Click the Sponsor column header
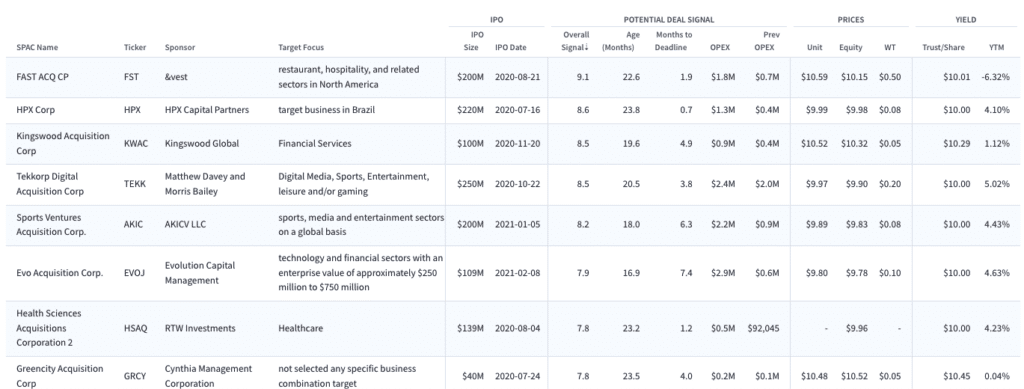1024x389 pixels. tap(180, 48)
